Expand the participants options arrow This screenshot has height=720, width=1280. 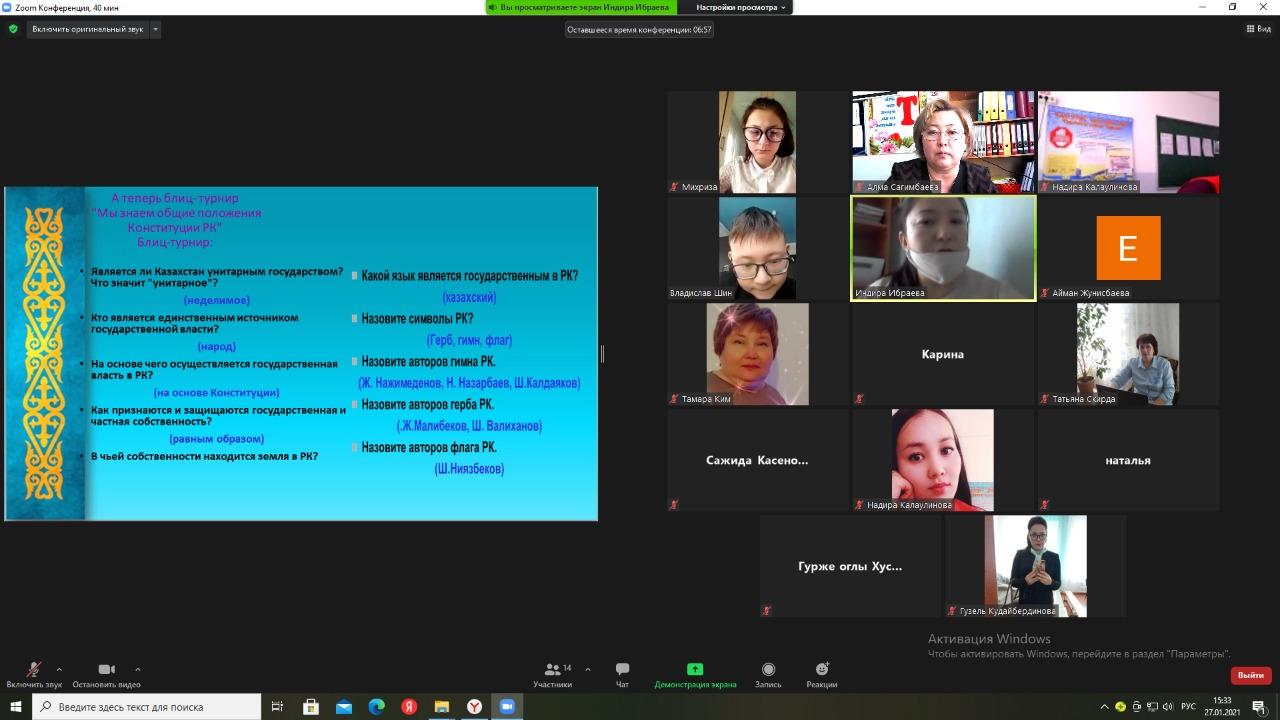pyautogui.click(x=587, y=669)
